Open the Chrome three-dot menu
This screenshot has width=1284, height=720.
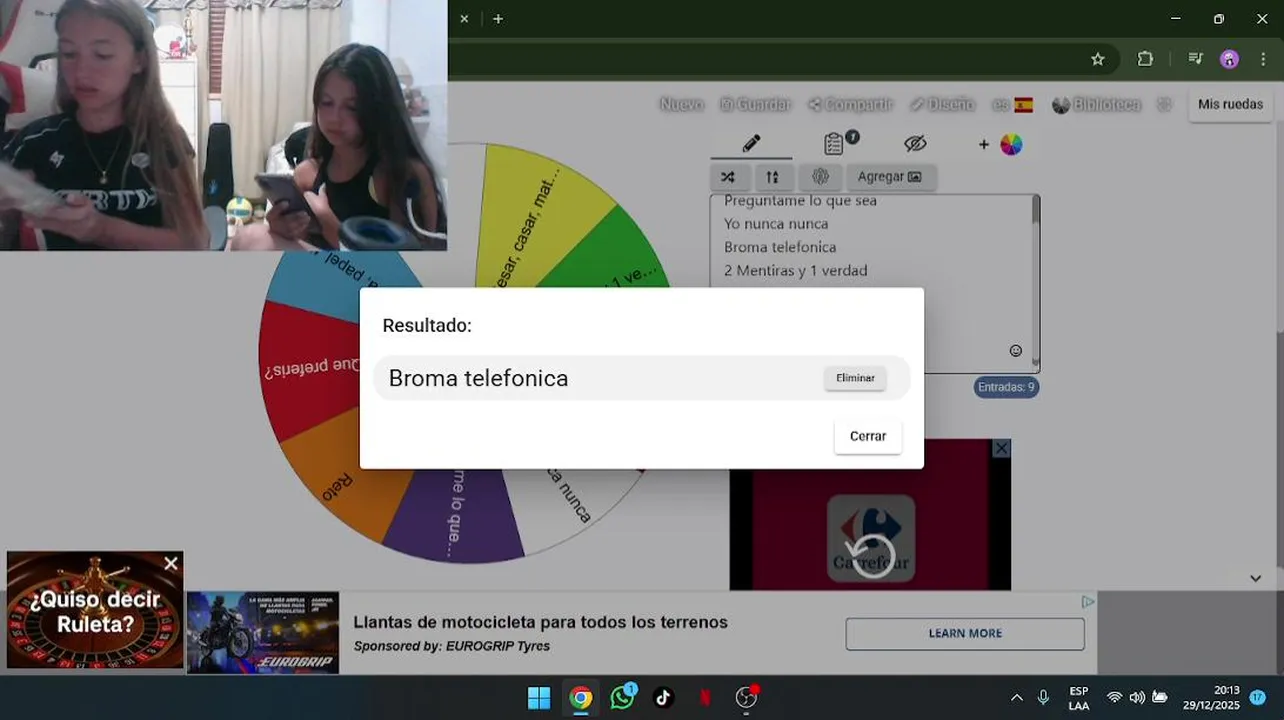[x=1263, y=59]
